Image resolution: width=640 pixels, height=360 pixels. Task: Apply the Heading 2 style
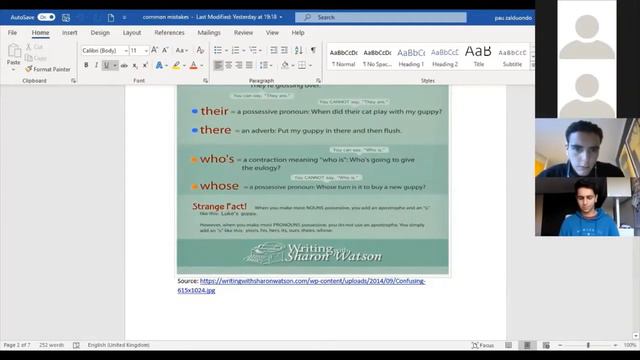click(x=445, y=57)
